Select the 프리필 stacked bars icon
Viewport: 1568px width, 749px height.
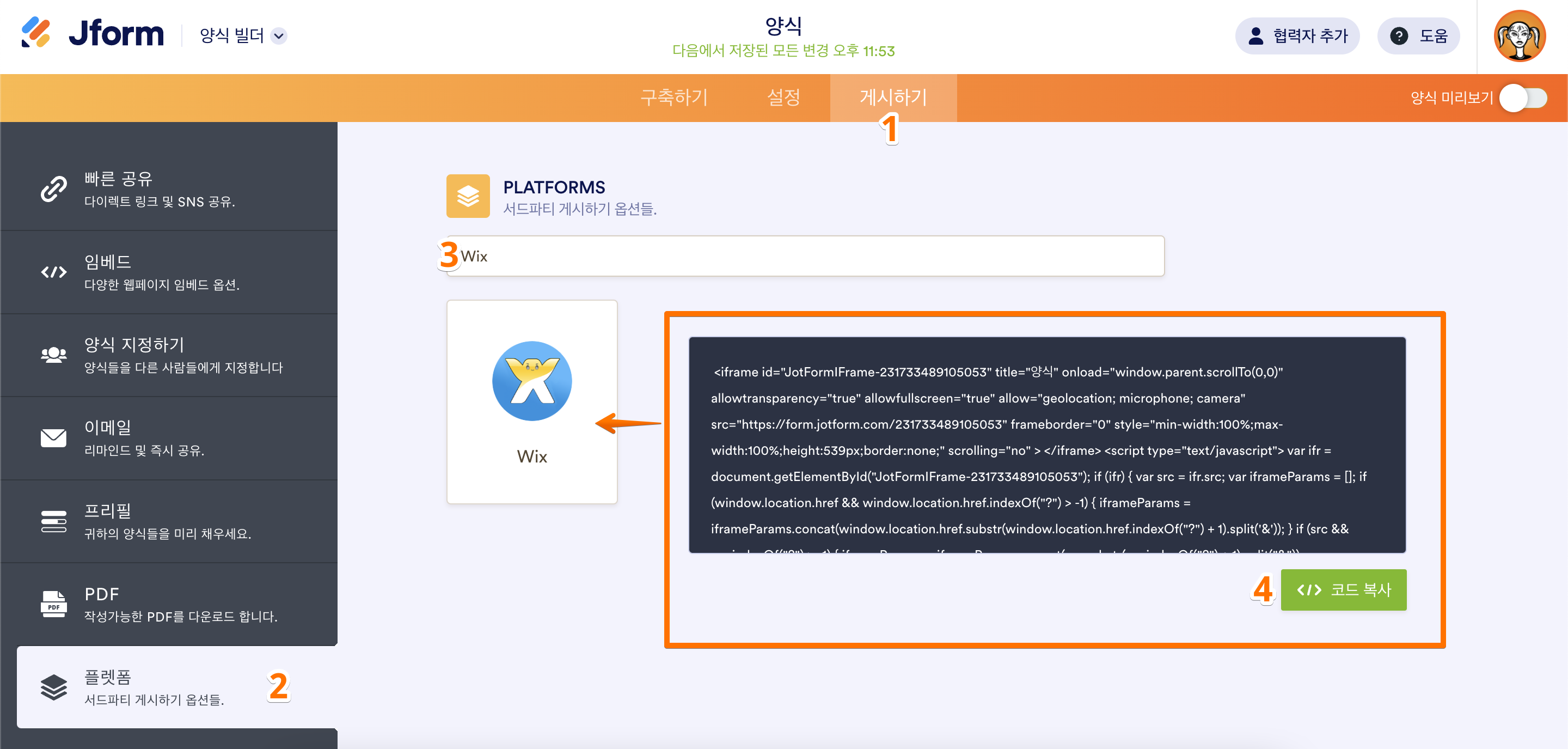coord(53,521)
